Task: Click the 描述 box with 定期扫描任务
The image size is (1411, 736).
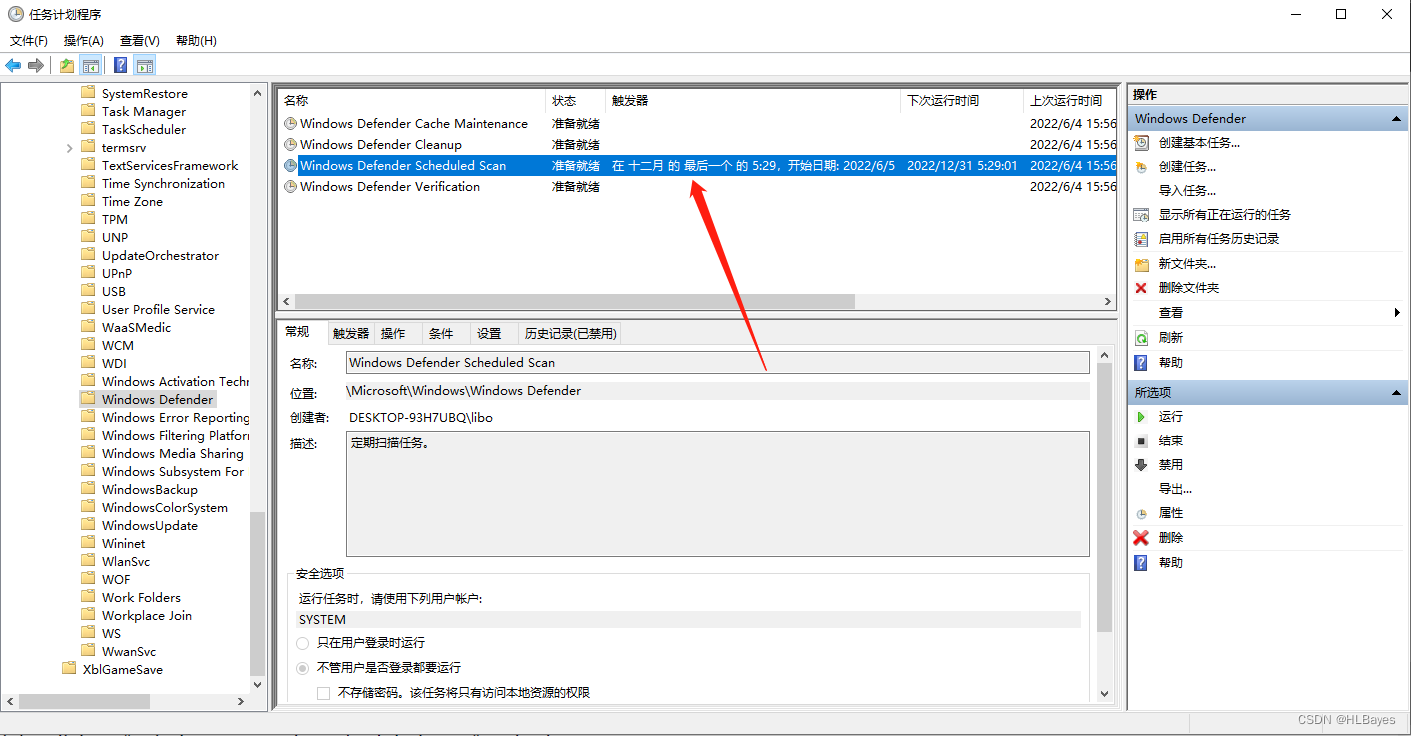Action: coord(717,494)
